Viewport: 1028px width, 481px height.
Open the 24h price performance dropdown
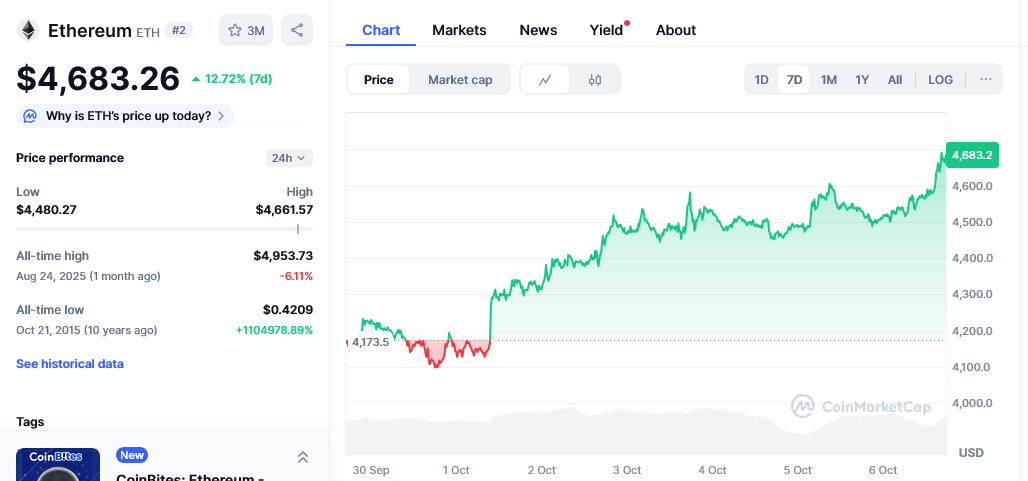289,158
